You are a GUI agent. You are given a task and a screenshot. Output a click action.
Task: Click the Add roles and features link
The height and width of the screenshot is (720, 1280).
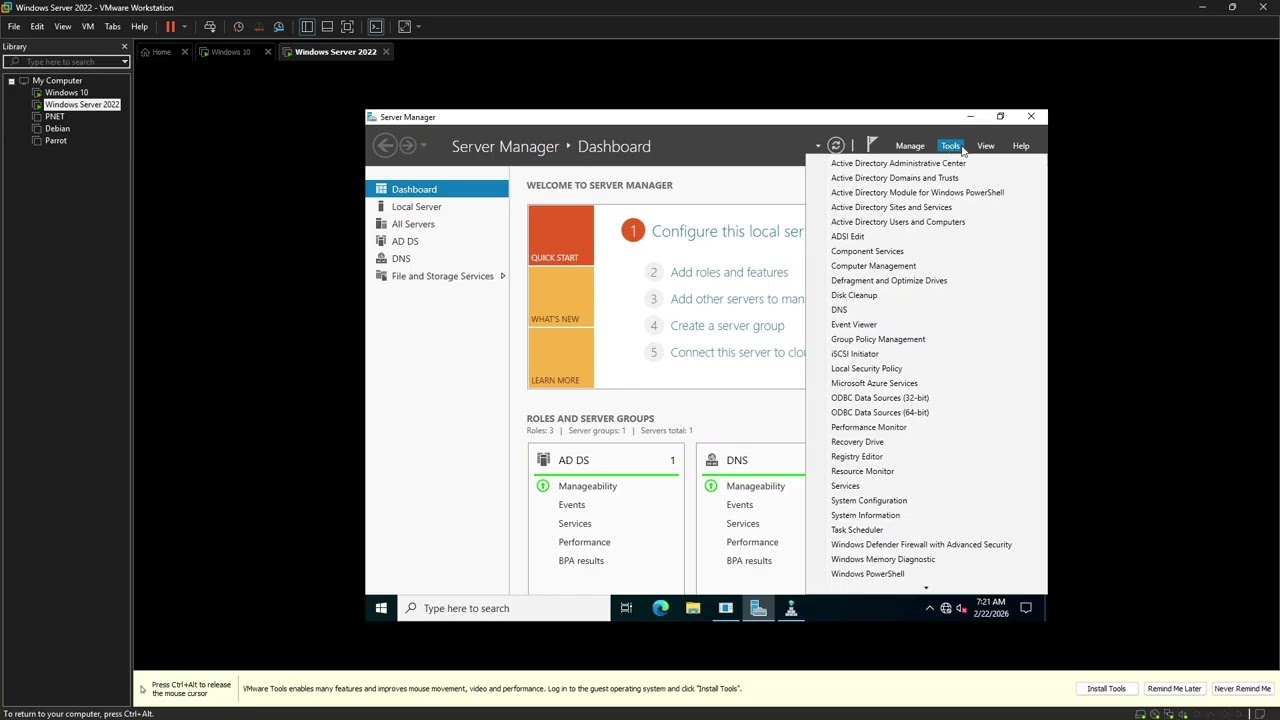[x=729, y=272]
